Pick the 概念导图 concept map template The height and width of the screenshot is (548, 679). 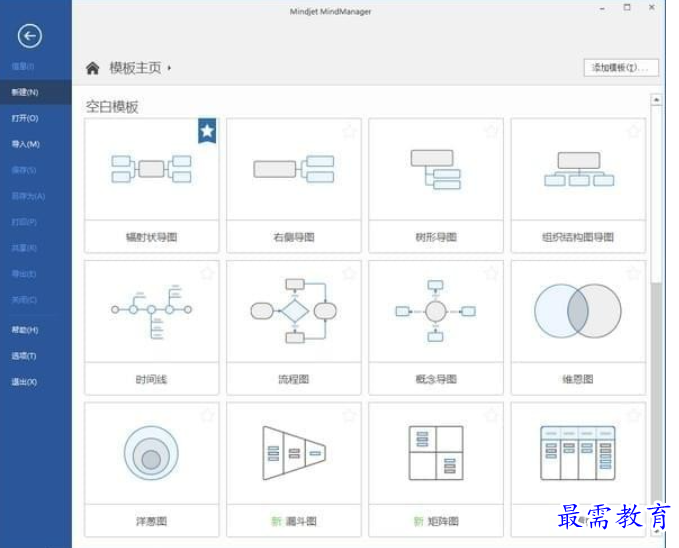click(x=436, y=328)
